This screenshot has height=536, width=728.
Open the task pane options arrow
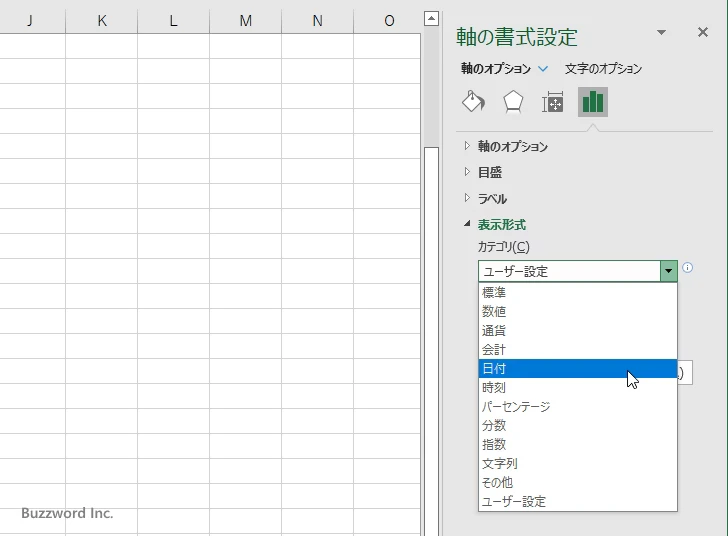662,33
